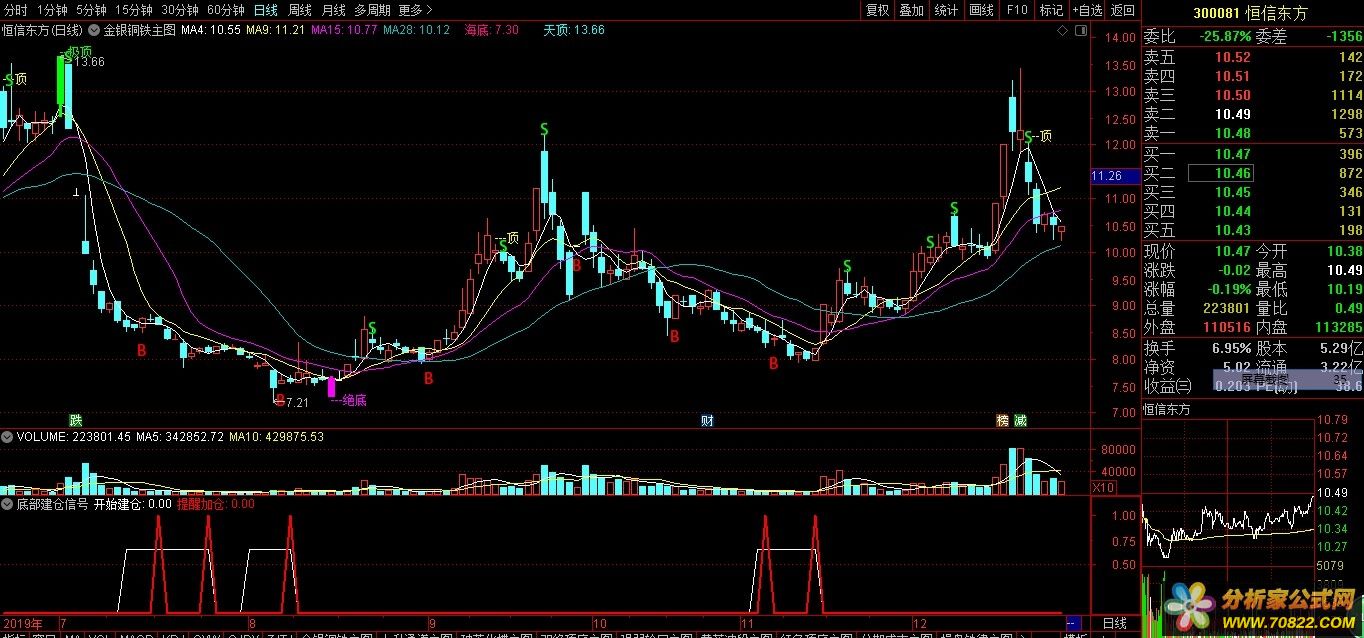Click the X10 volume scale indicator
The width and height of the screenshot is (1364, 638).
(x=1103, y=487)
